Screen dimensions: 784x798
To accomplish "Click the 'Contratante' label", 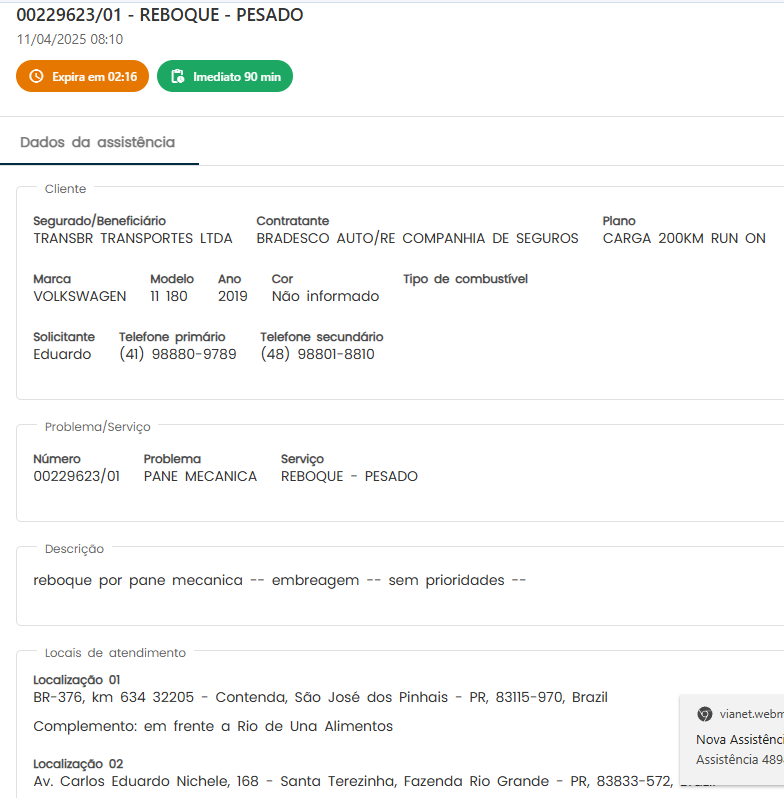I will coord(293,221).
